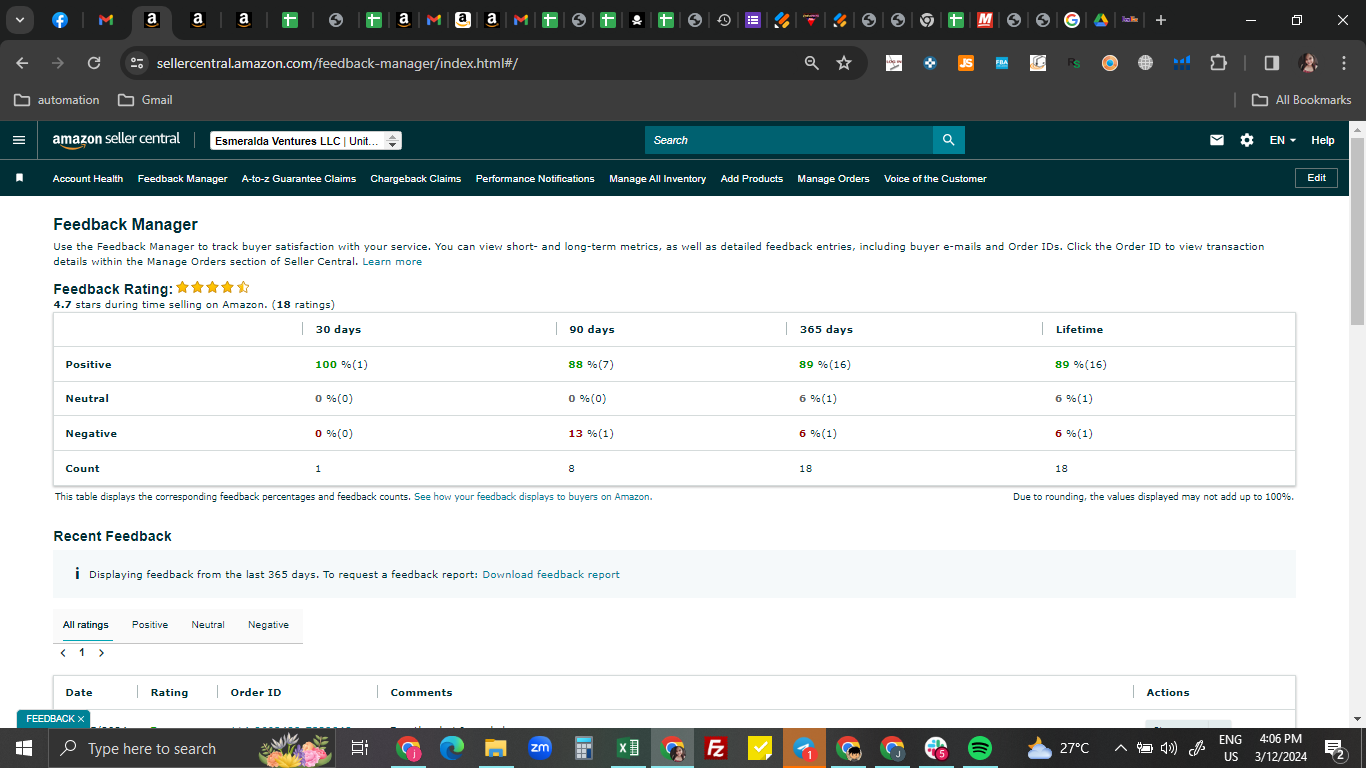Viewport: 1366px width, 768px height.
Task: Open the tab search chevron in Chrome
Action: click(x=19, y=20)
